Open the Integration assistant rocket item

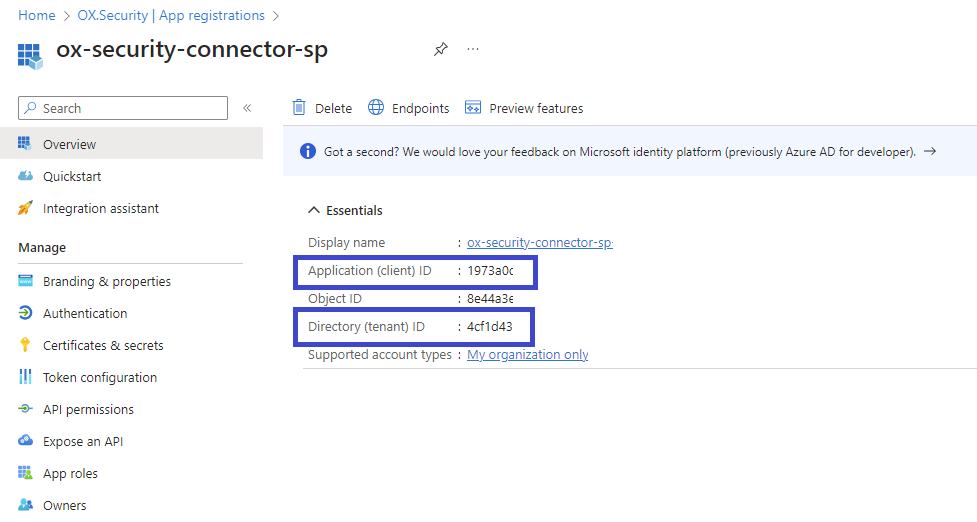(x=100, y=208)
